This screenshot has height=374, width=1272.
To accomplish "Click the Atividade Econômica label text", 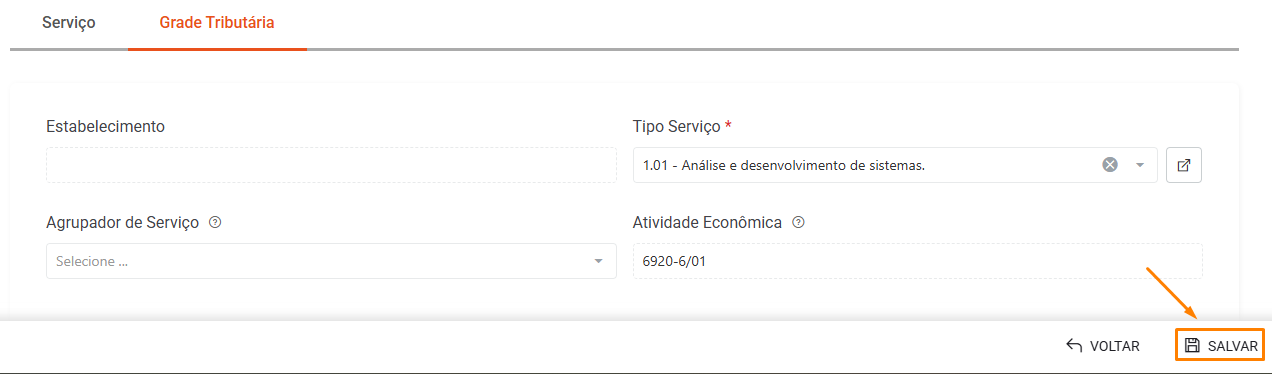I will click(708, 222).
